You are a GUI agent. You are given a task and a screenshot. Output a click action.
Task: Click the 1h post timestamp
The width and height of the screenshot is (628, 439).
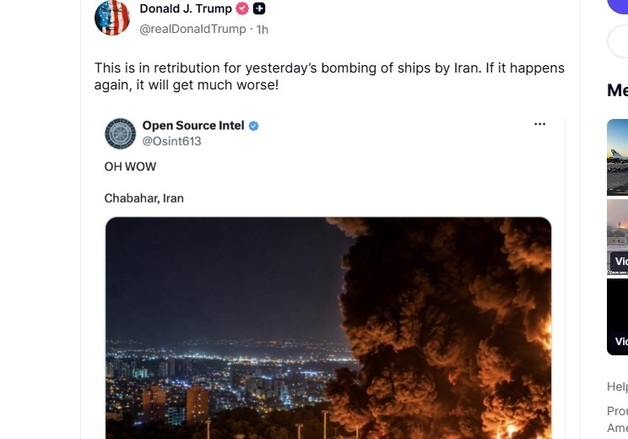[262, 30]
